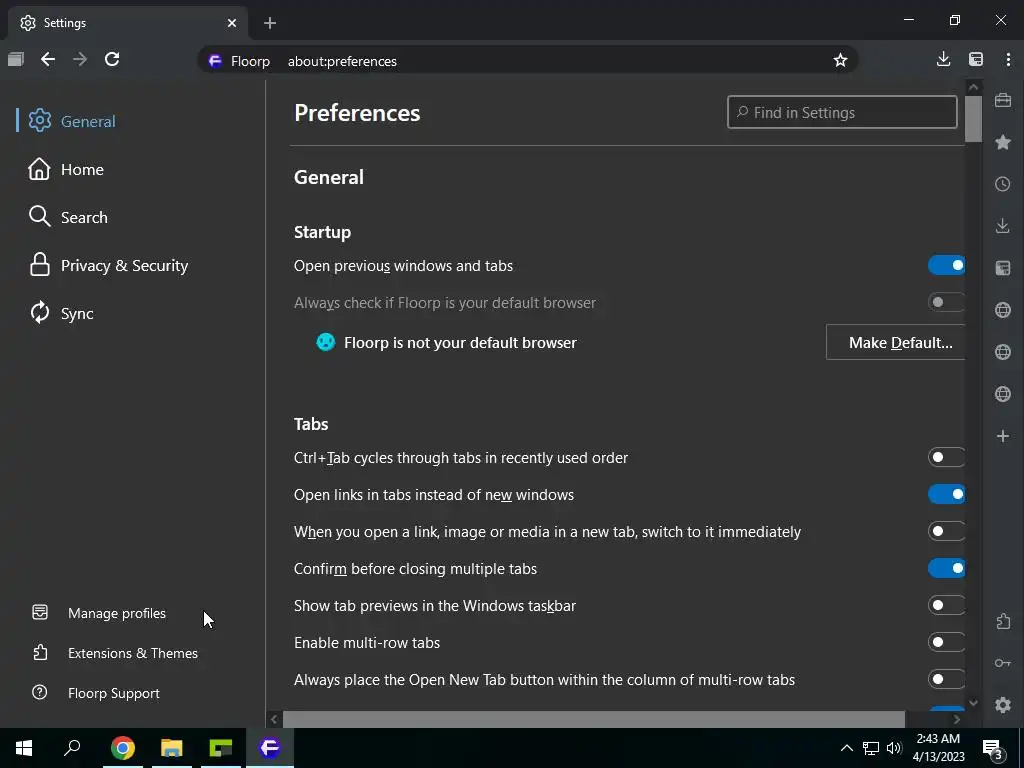Click the taskbar clock and date
This screenshot has width=1024, height=768.
[x=938, y=748]
